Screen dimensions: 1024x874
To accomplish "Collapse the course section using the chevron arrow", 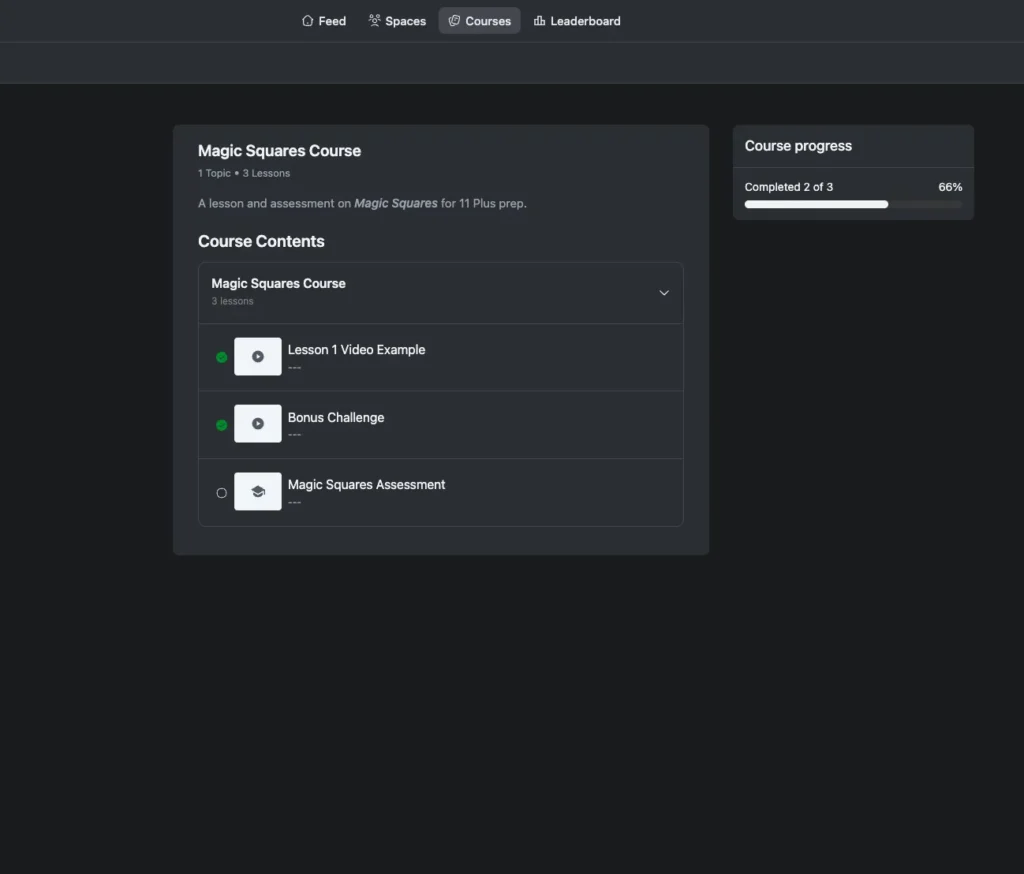I will point(664,293).
